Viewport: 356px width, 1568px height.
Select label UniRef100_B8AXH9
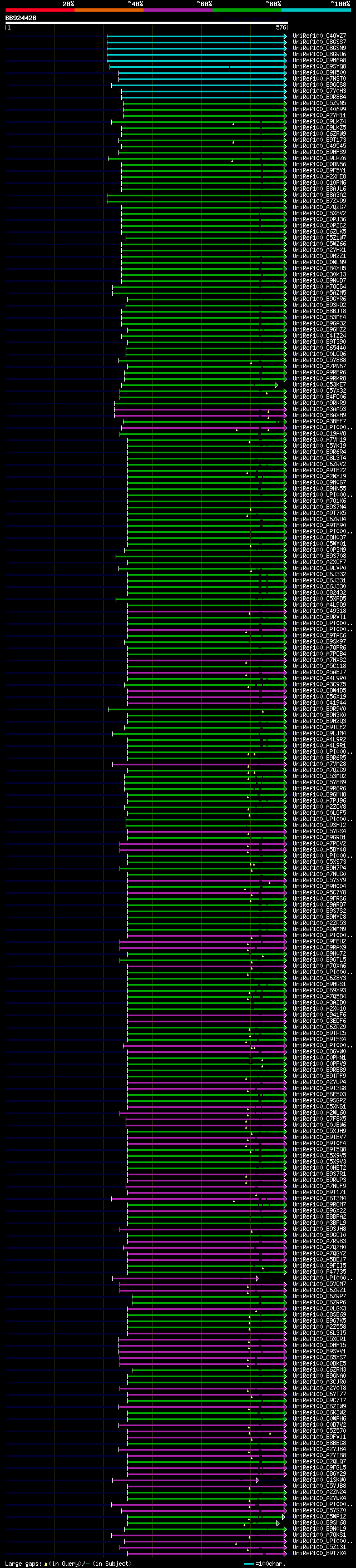tap(319, 416)
